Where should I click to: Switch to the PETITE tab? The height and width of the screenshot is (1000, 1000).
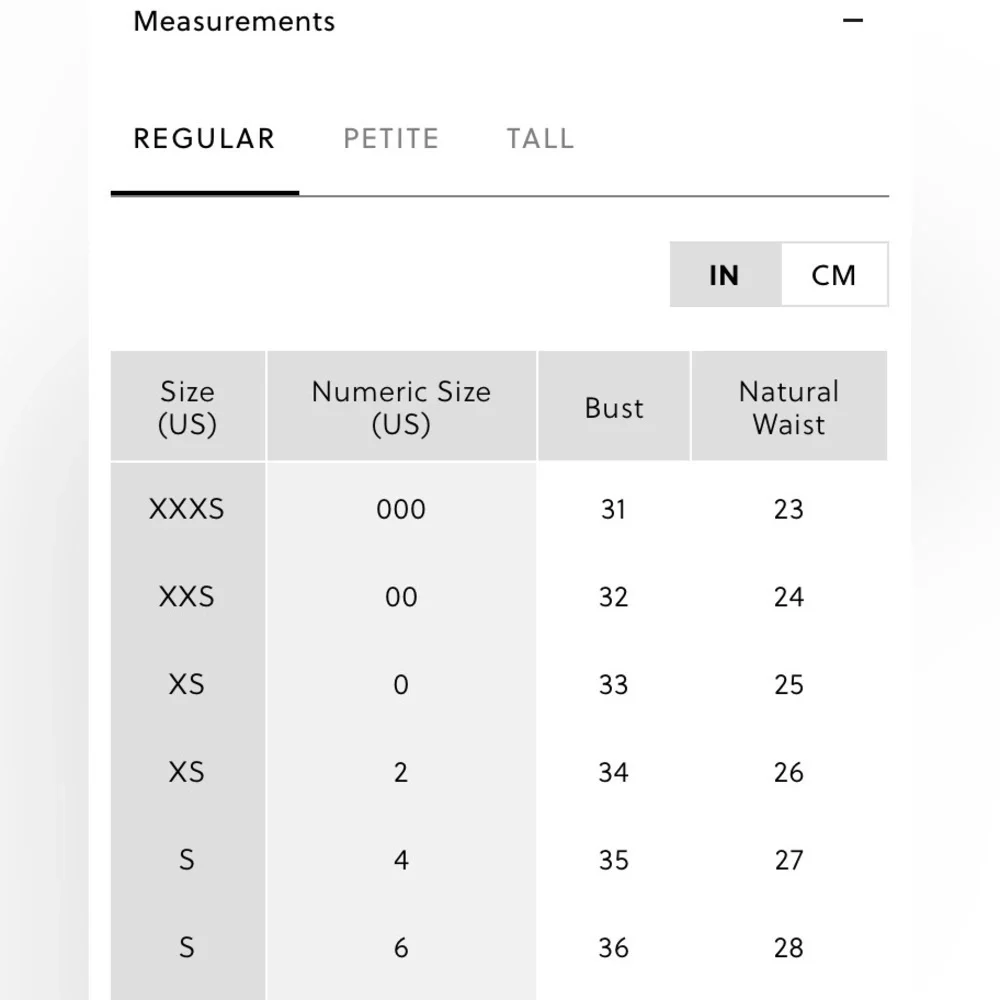(391, 138)
